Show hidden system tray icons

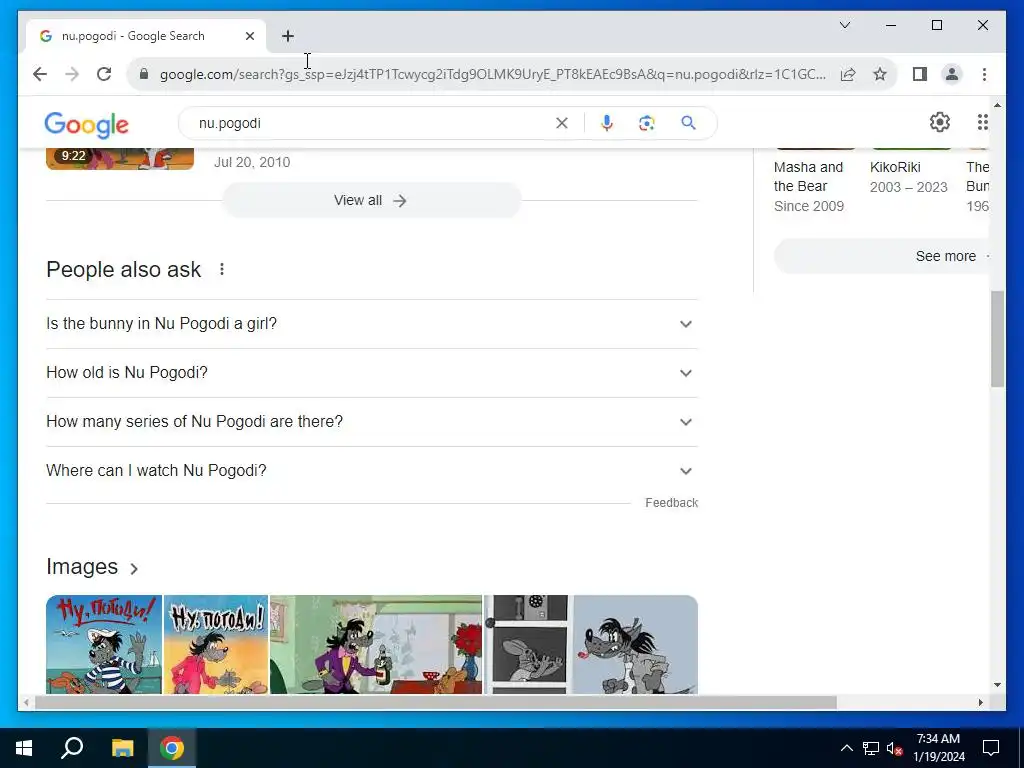click(846, 748)
